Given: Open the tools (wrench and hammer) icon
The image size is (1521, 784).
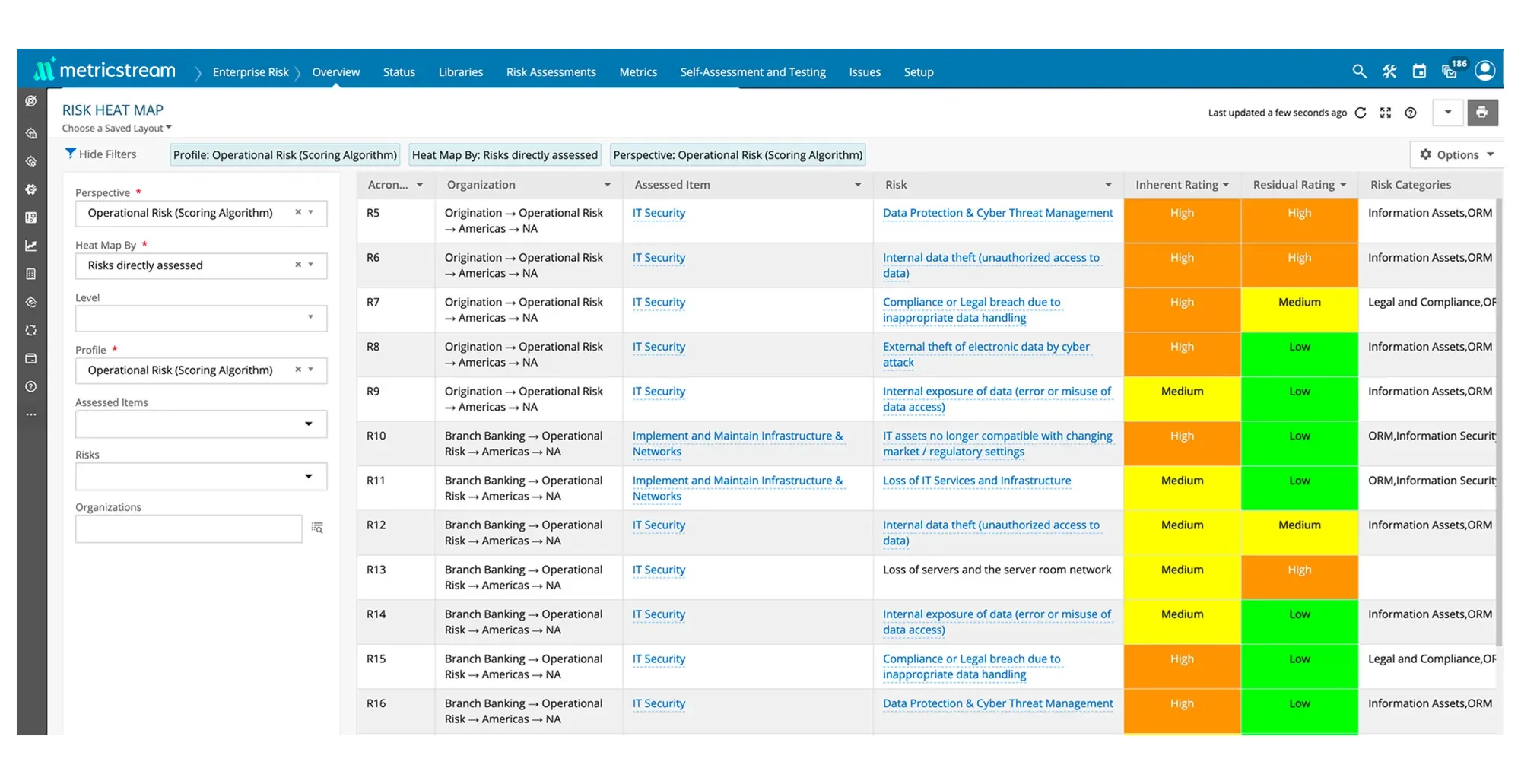Looking at the screenshot, I should [x=1389, y=71].
